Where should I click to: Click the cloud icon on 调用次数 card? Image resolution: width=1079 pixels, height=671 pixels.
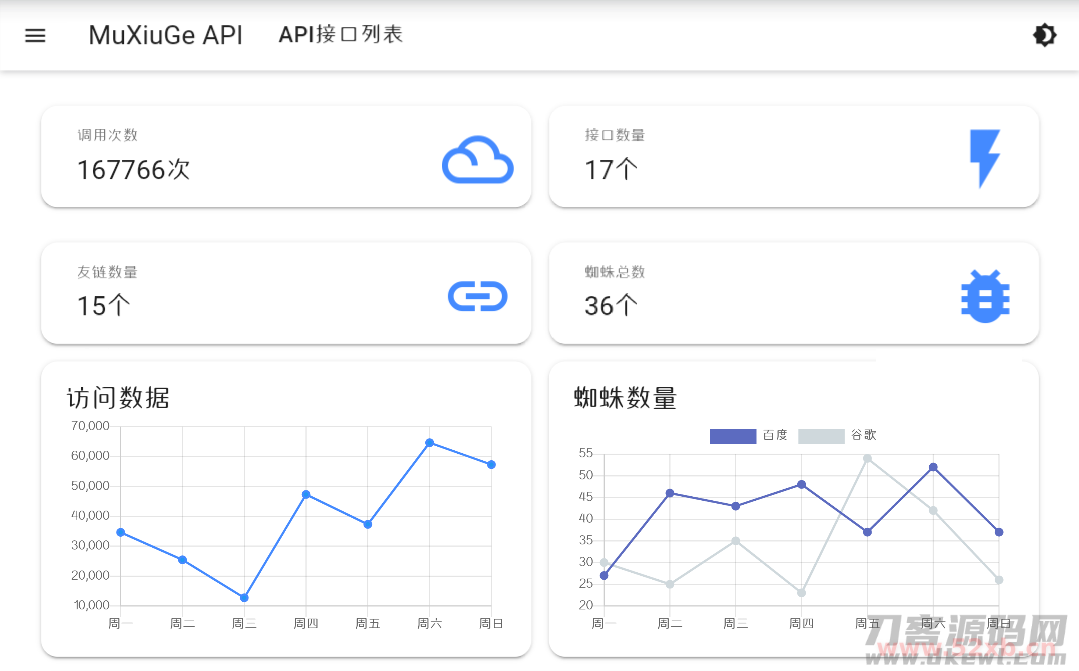click(478, 160)
